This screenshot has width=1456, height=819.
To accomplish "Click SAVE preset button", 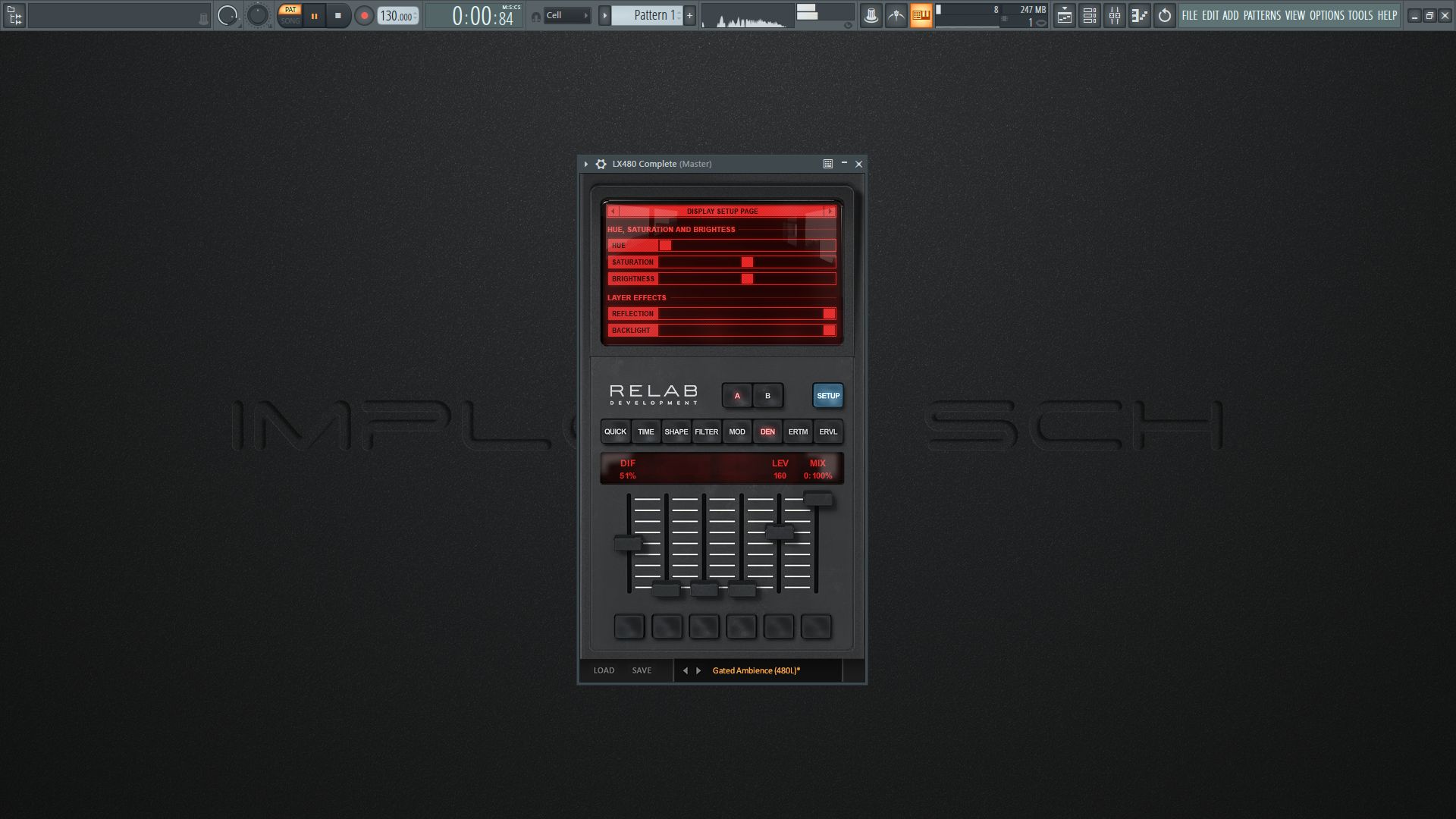I will coord(642,670).
